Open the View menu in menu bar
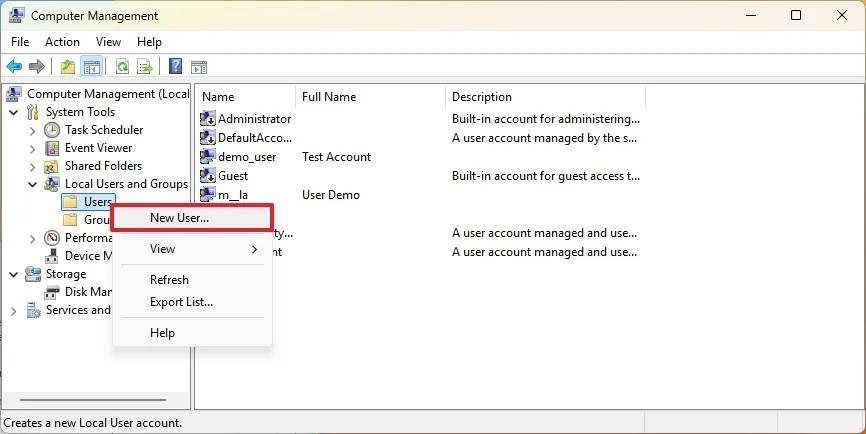This screenshot has width=866, height=434. [x=108, y=42]
